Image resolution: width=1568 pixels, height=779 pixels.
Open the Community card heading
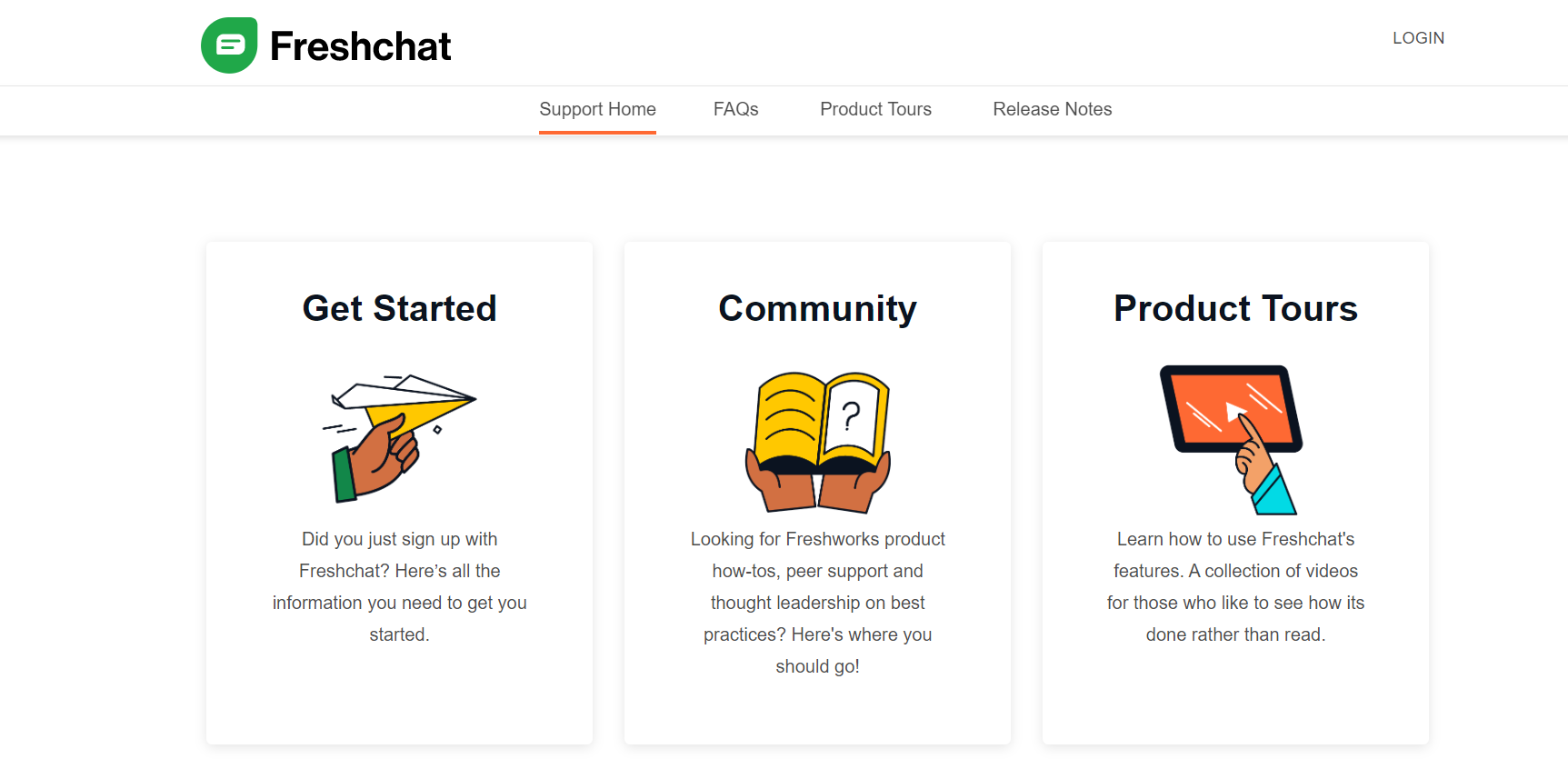point(817,309)
